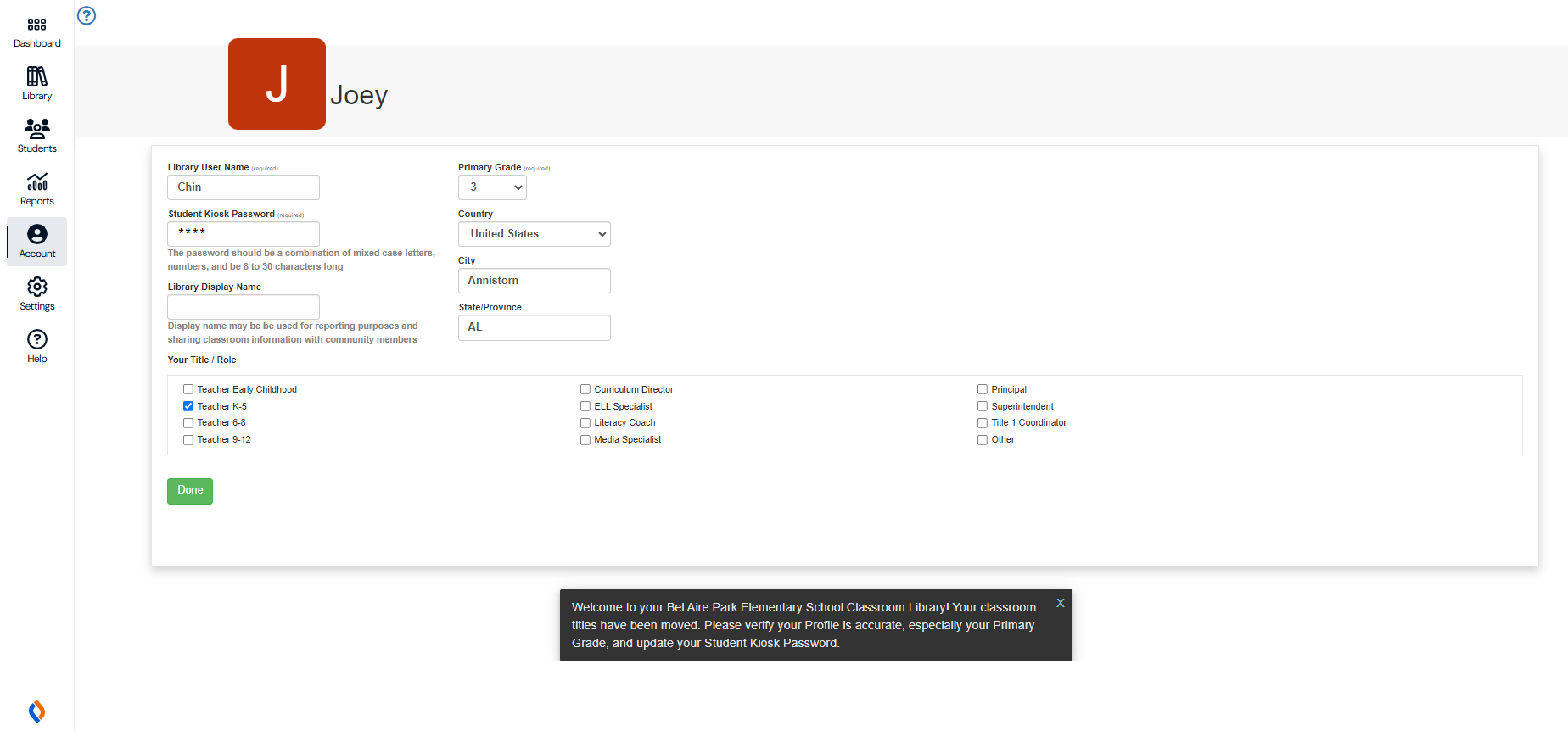
Task: Check the Literacy Coach role
Action: (585, 423)
